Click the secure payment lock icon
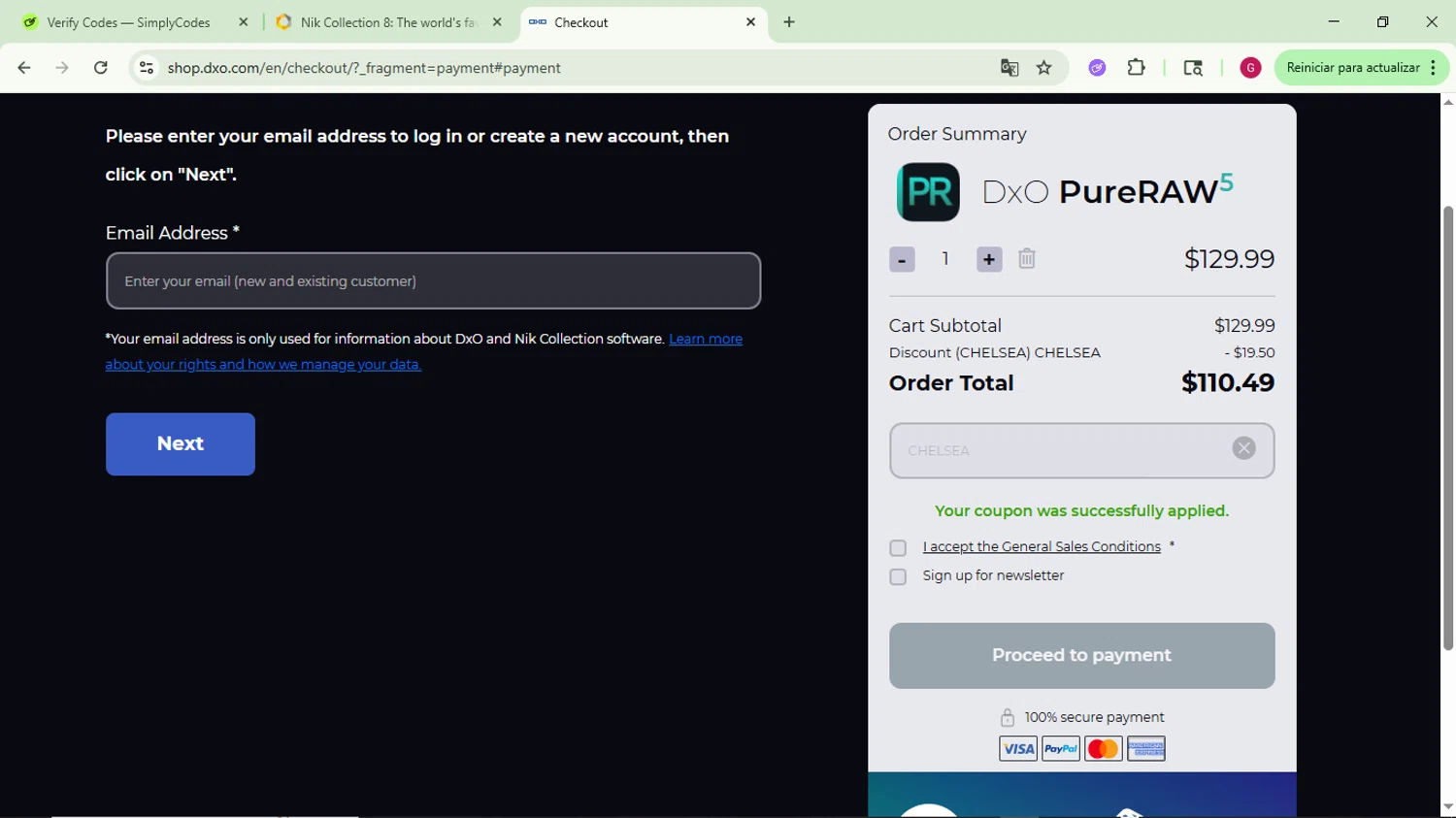The height and width of the screenshot is (818, 1456). [1008, 717]
